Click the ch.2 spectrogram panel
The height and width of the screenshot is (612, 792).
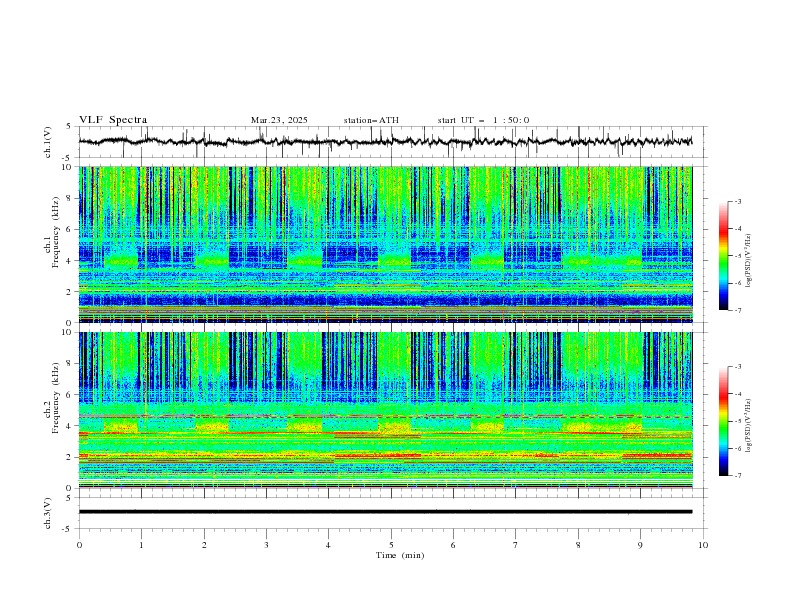coord(385,410)
